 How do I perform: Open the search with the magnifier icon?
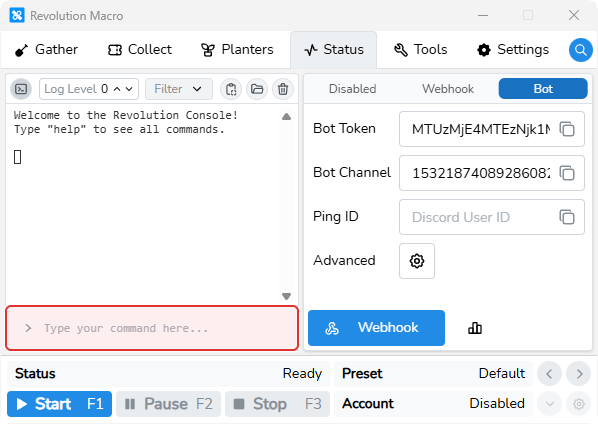pyautogui.click(x=580, y=50)
